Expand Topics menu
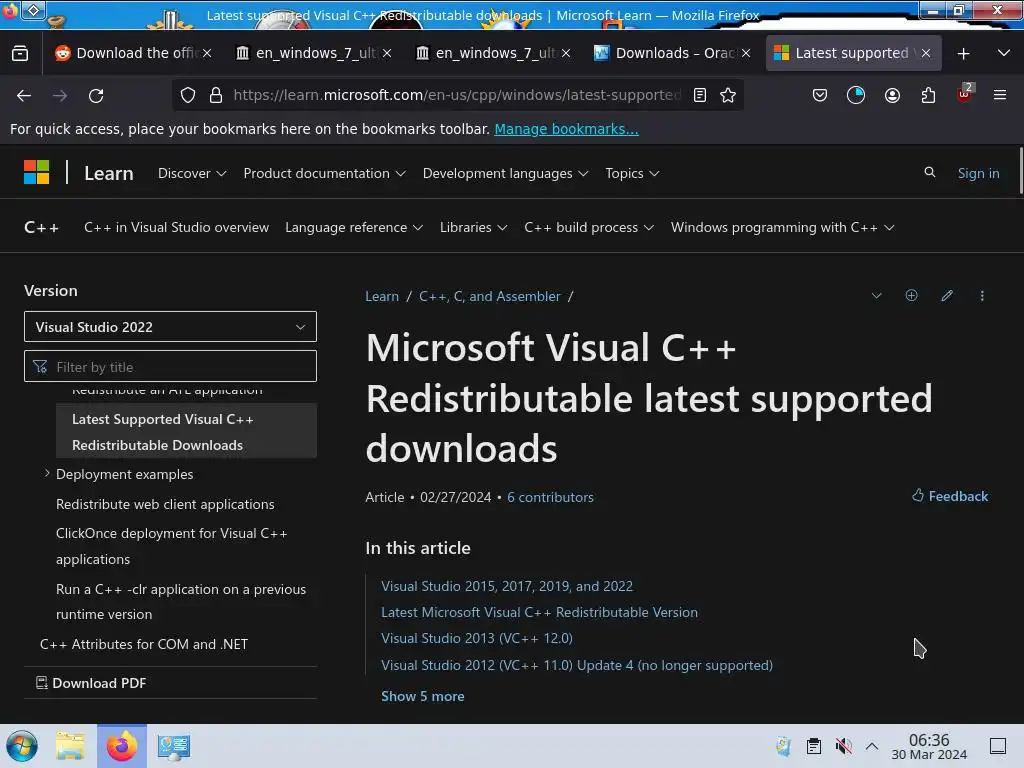Viewport: 1024px width, 768px height. [x=632, y=173]
